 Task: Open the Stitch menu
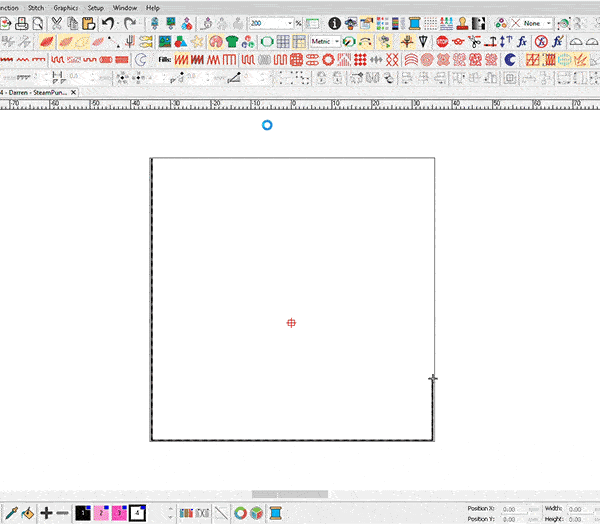tap(36, 8)
